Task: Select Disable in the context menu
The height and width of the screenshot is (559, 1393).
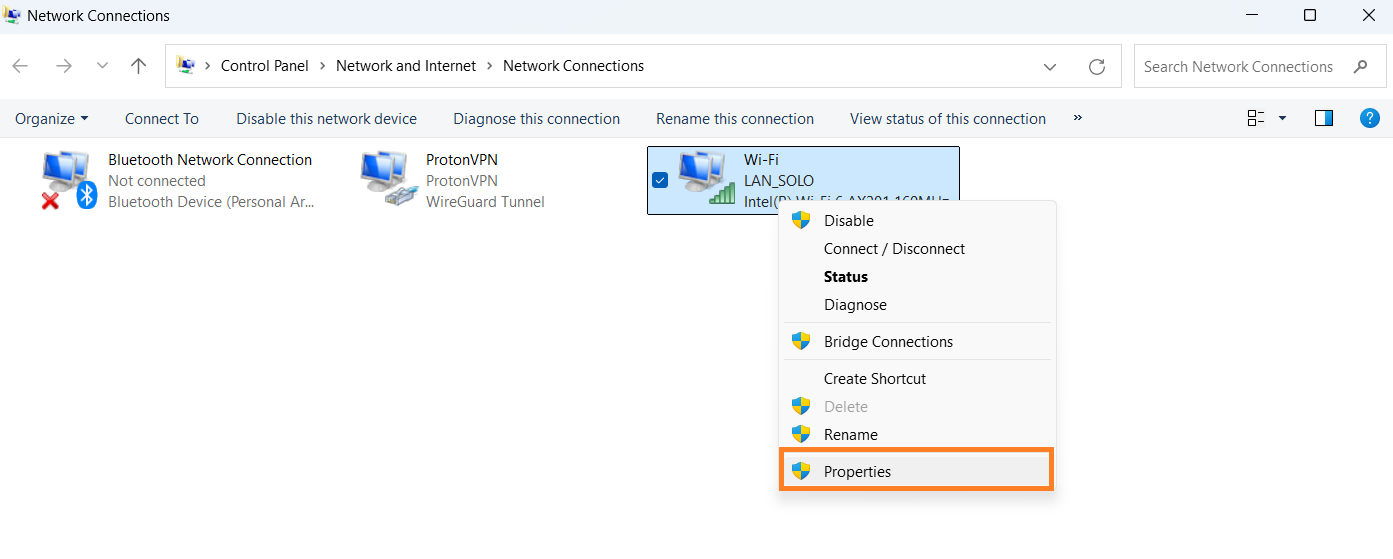Action: tap(848, 220)
